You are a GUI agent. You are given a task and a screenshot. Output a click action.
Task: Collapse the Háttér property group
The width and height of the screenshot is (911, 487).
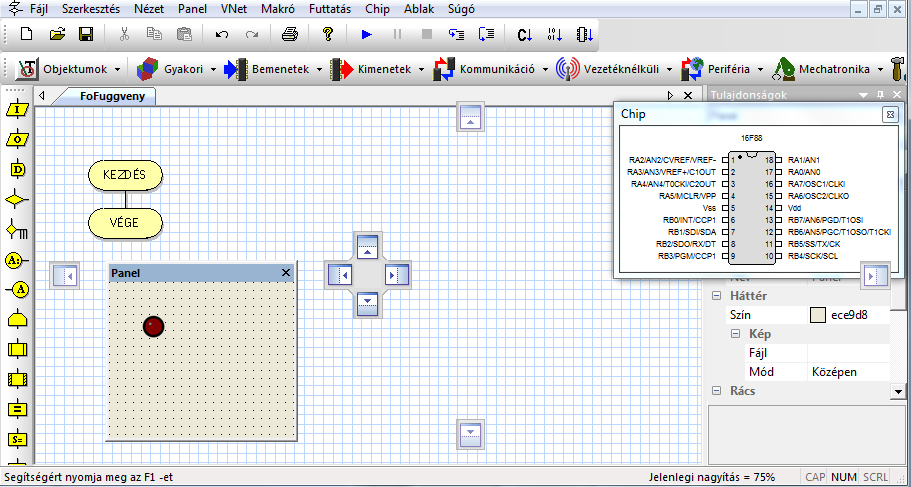pyautogui.click(x=716, y=296)
